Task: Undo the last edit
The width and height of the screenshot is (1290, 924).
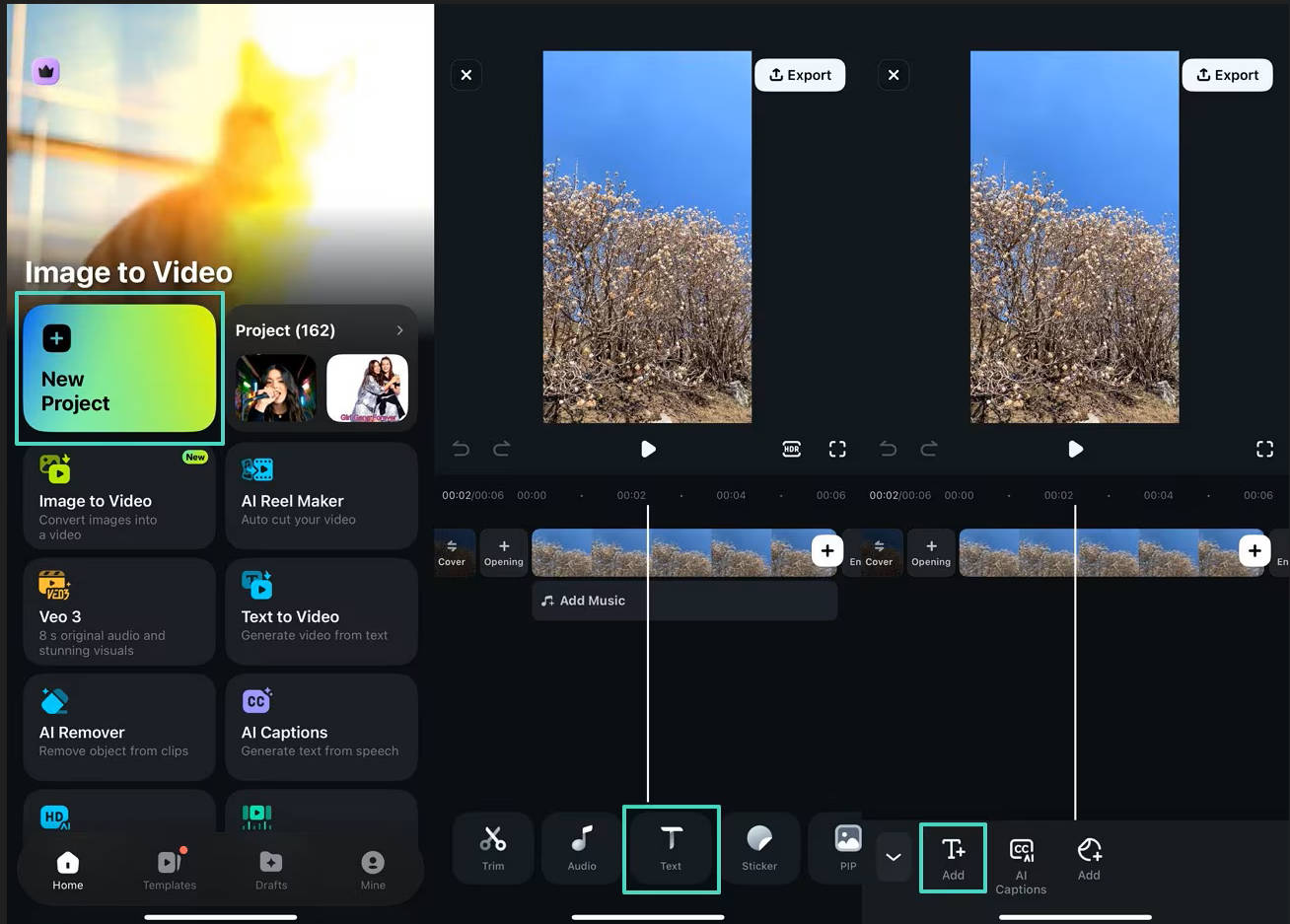Action: (461, 449)
